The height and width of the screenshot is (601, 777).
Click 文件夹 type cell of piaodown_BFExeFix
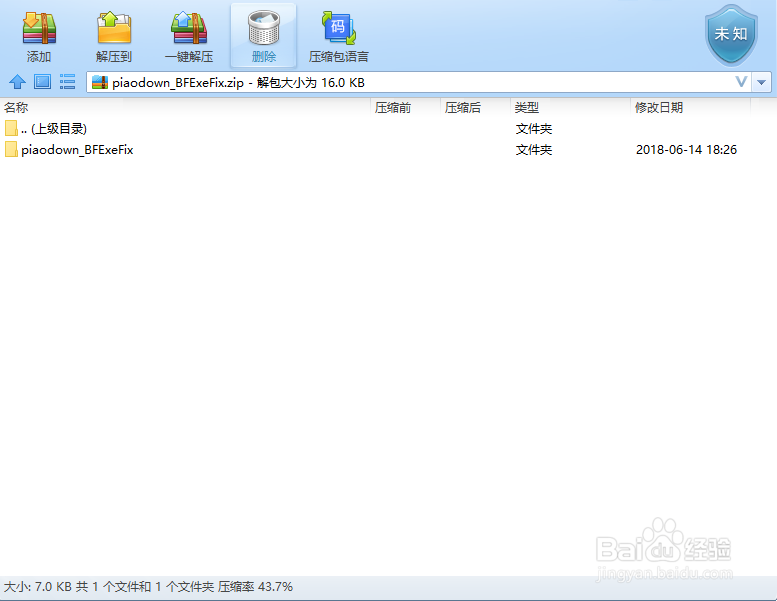pos(534,150)
